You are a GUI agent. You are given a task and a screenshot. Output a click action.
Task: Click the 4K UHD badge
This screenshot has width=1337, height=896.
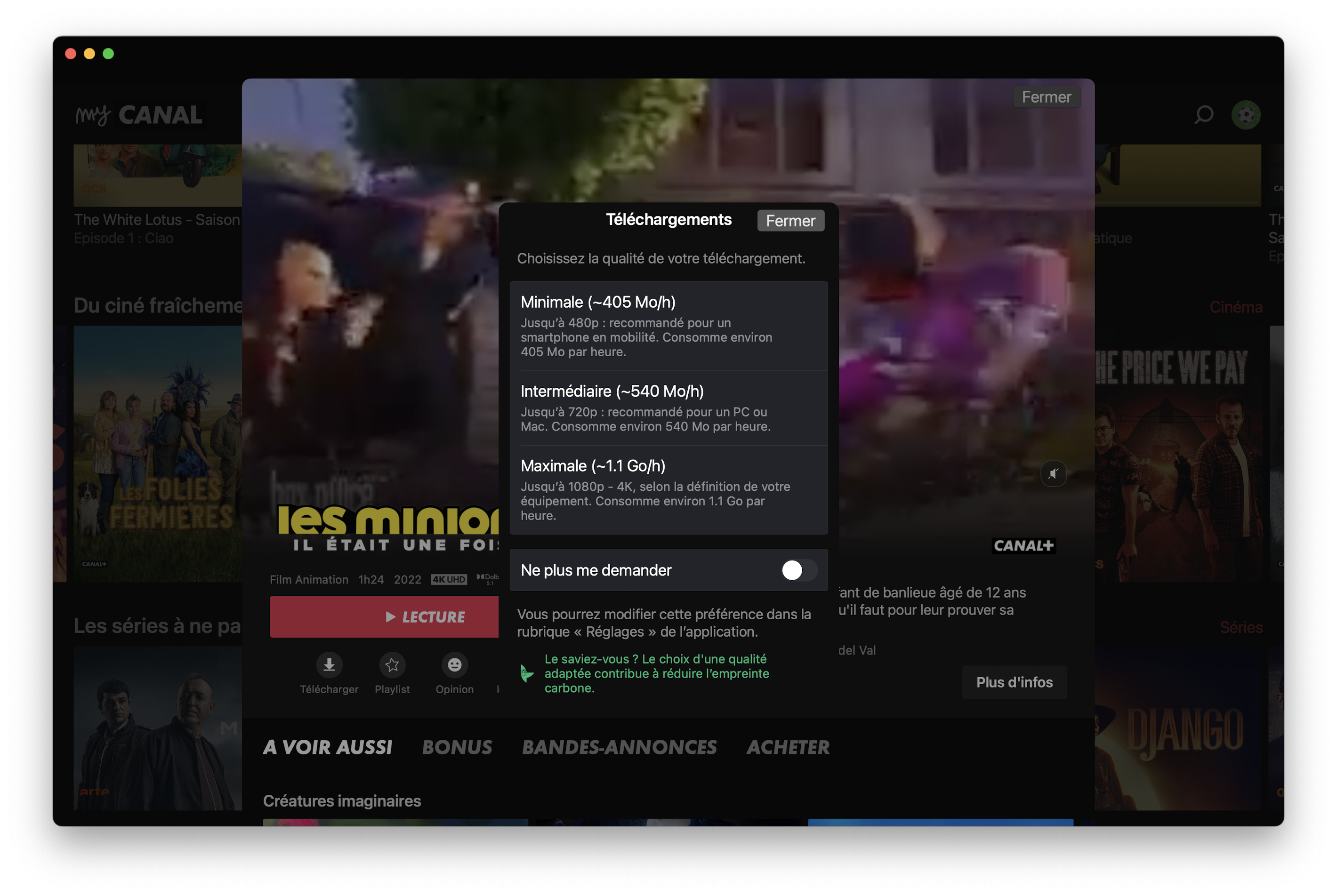pos(449,579)
